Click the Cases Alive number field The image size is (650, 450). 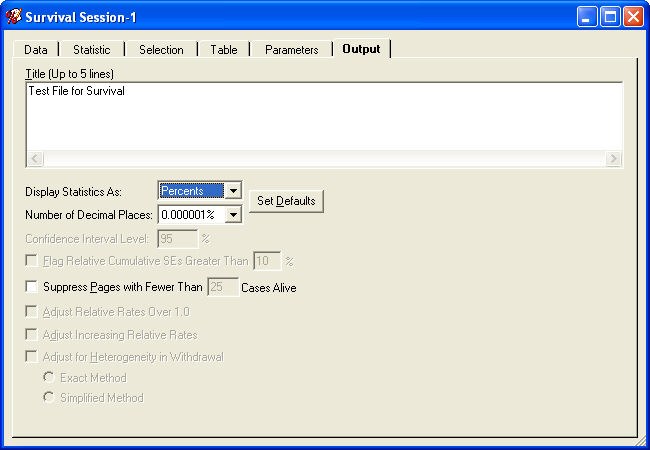coord(222,288)
